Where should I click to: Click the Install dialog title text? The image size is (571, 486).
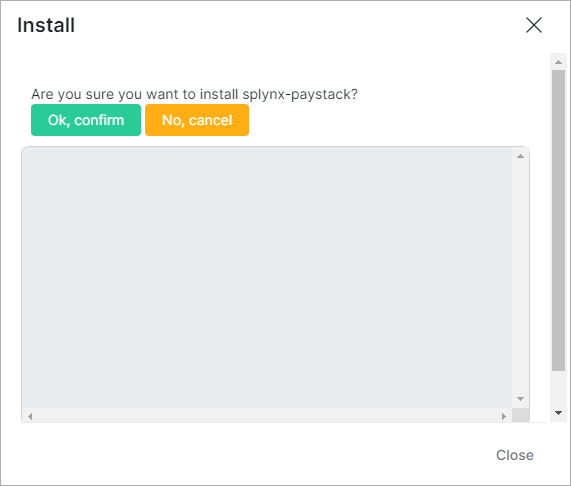coord(46,25)
